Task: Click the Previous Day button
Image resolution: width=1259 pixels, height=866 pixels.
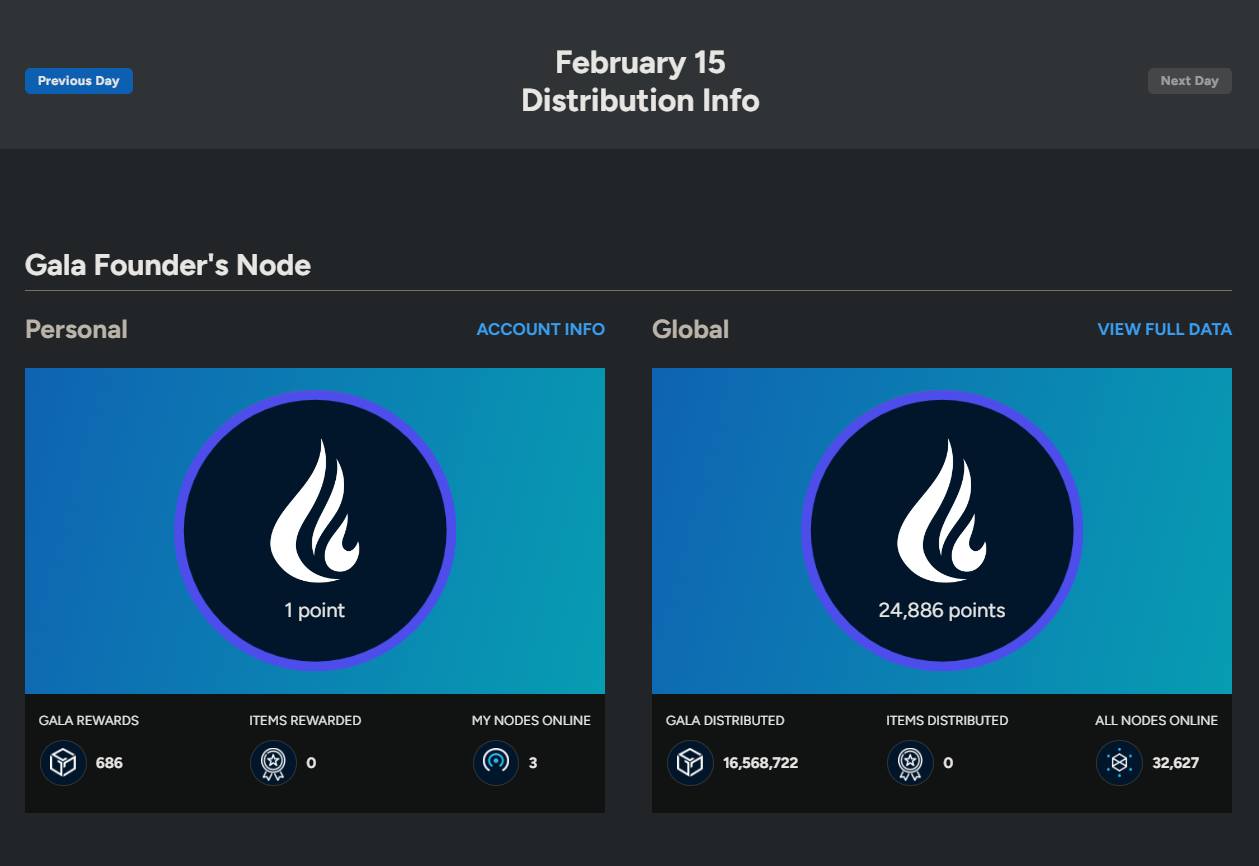Action: (x=79, y=81)
